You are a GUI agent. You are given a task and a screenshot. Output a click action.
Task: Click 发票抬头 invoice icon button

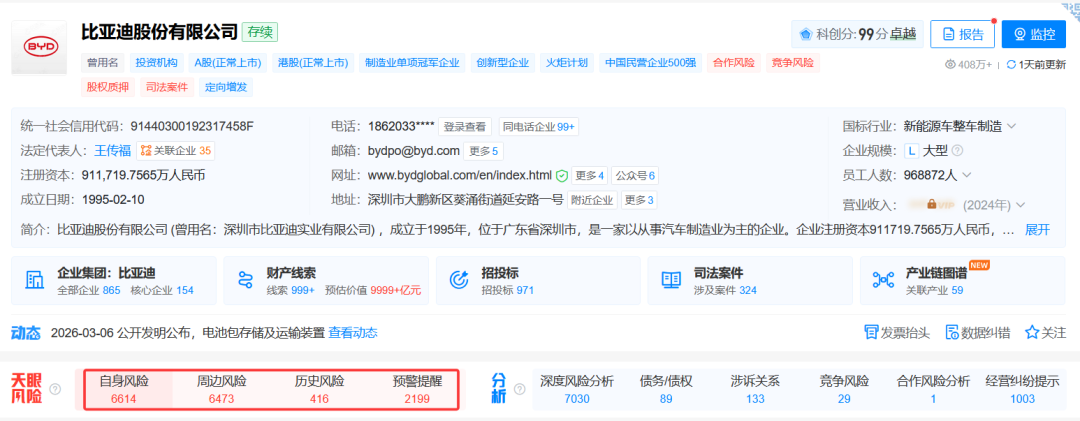pyautogui.click(x=897, y=333)
